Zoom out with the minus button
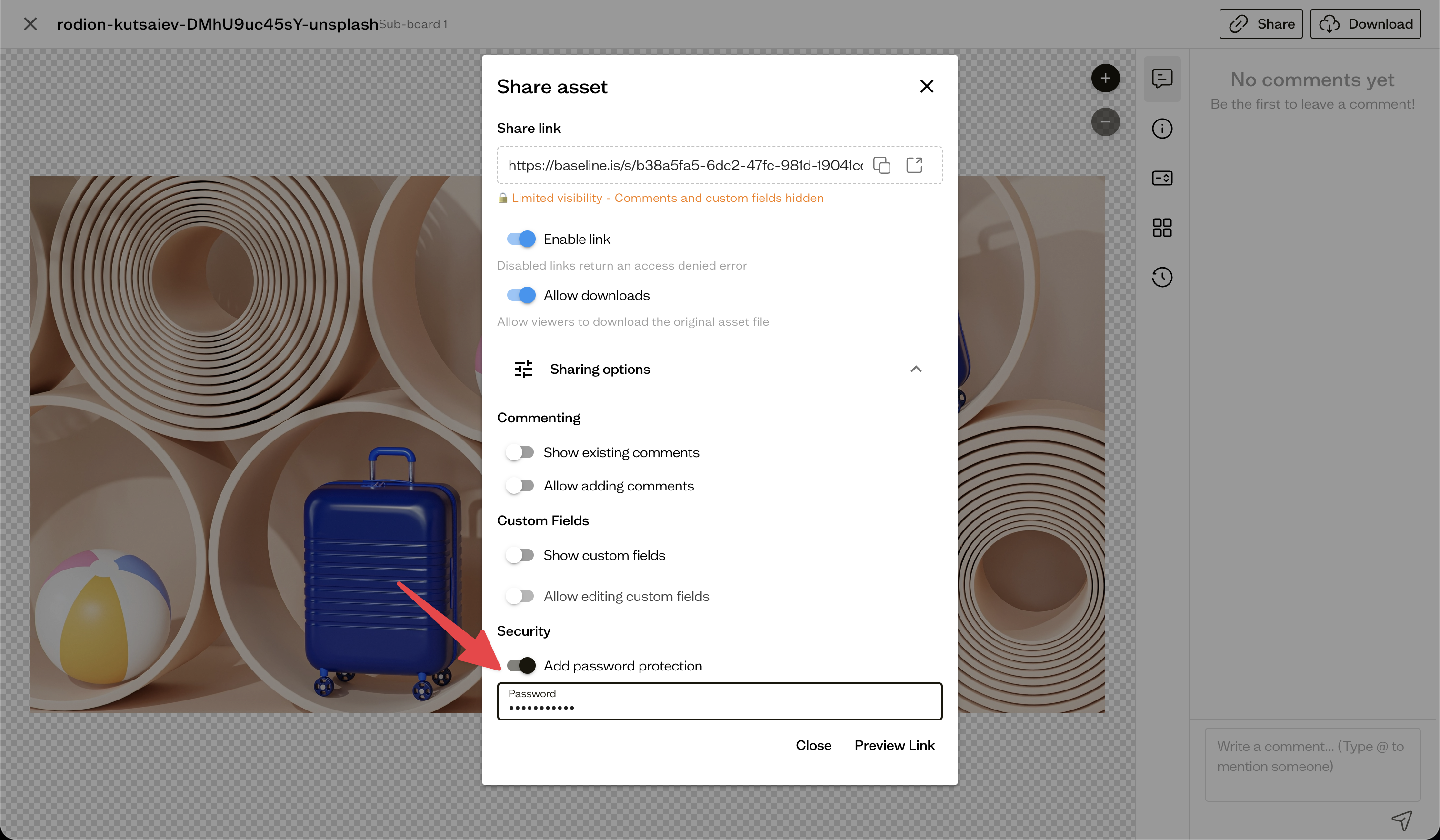The height and width of the screenshot is (840, 1440). point(1105,122)
